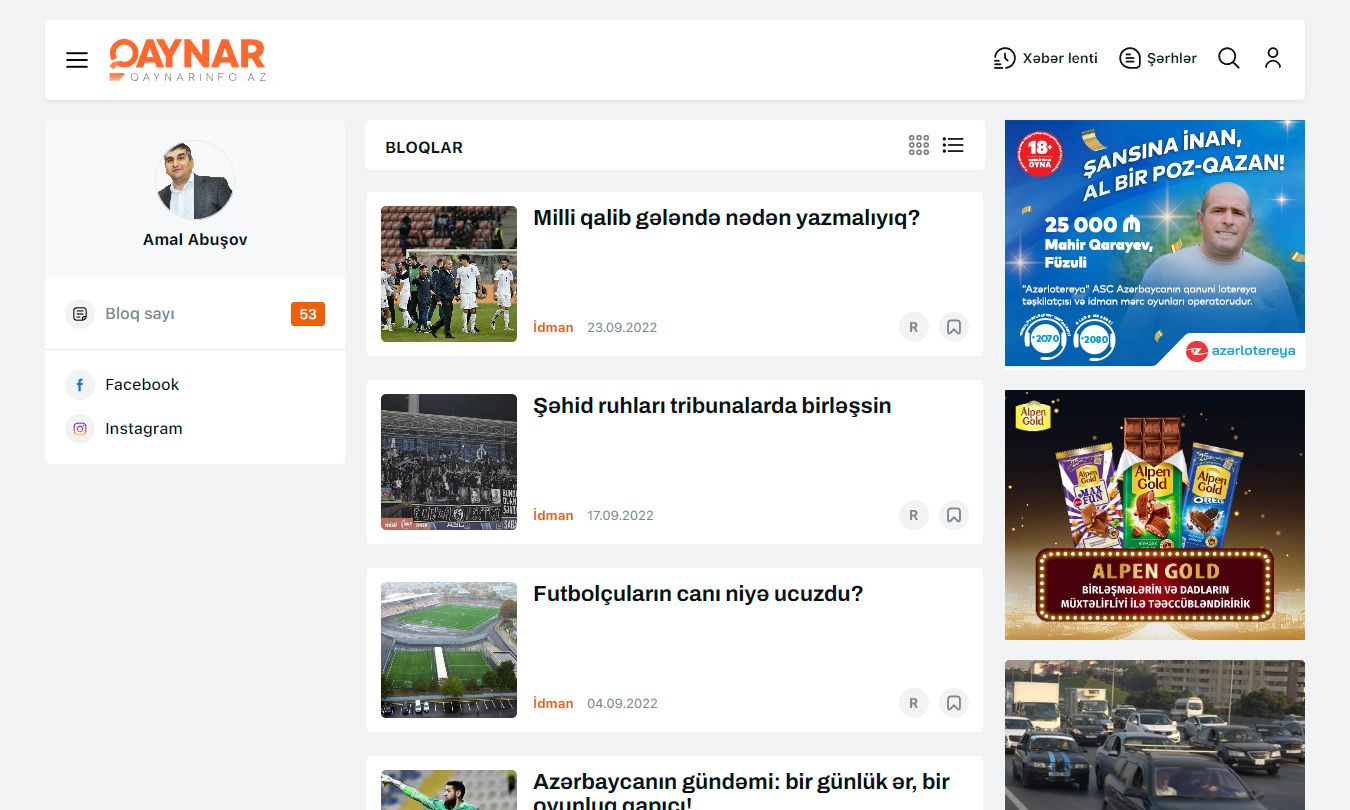This screenshot has width=1350, height=810.
Task: Click Amal Abuşov's profile photo
Action: click(x=195, y=180)
